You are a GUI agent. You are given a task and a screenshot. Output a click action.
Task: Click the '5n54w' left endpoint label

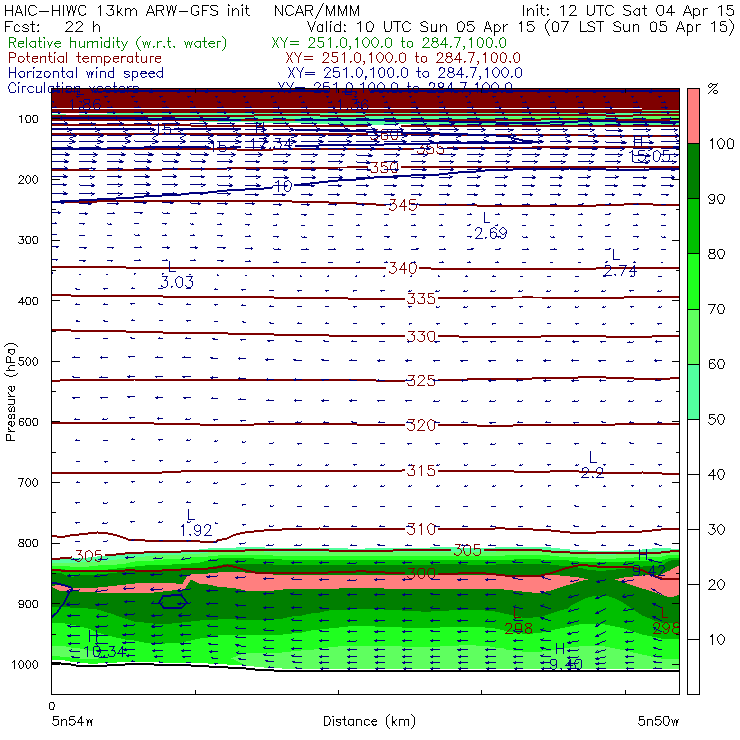click(72, 722)
